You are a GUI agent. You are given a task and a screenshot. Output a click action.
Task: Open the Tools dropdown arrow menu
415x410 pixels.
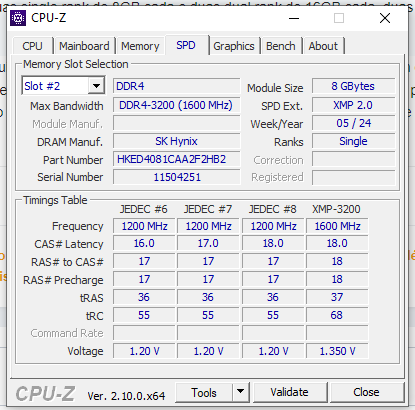click(240, 393)
